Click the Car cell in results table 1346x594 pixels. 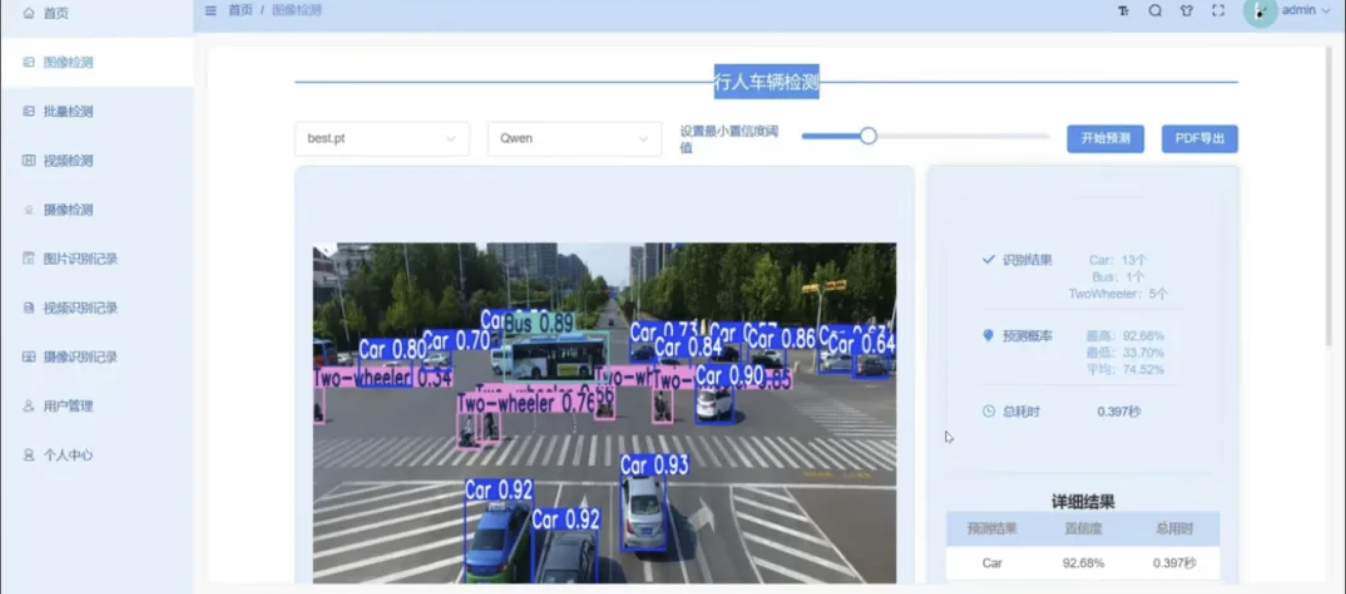pyautogui.click(x=992, y=563)
